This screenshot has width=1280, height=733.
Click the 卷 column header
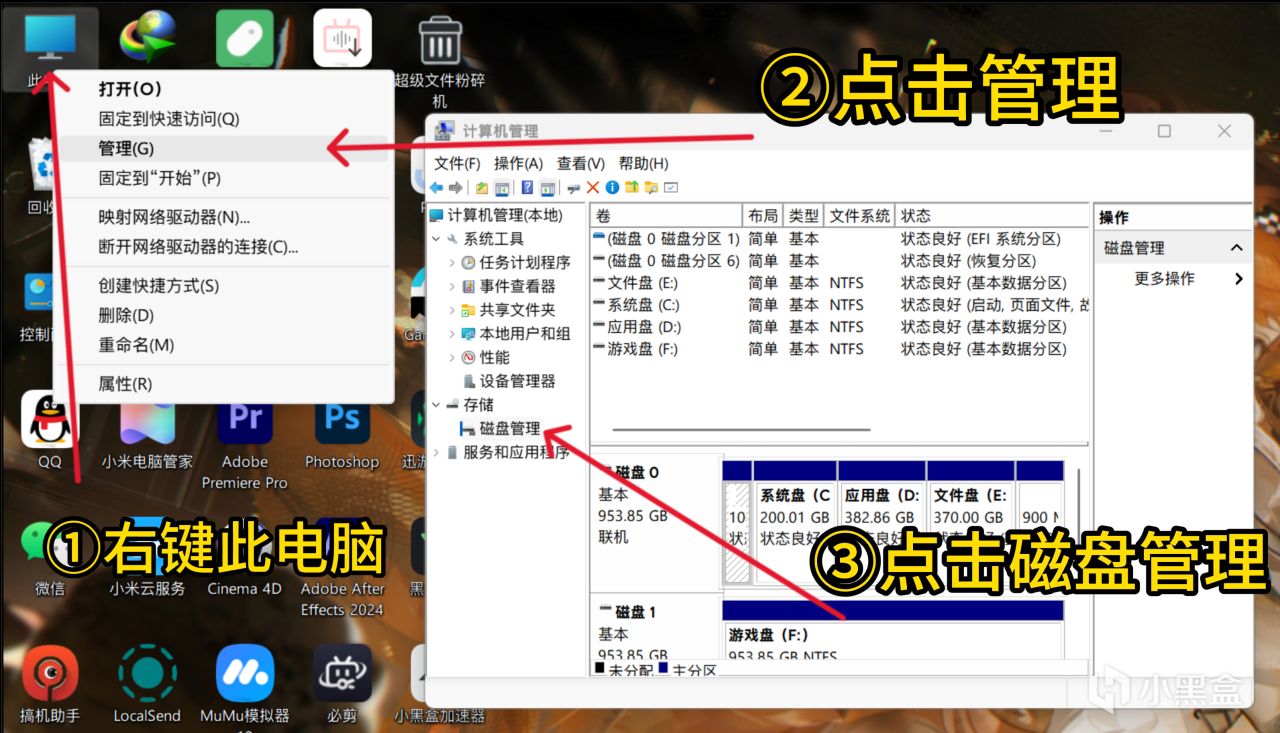click(x=666, y=215)
